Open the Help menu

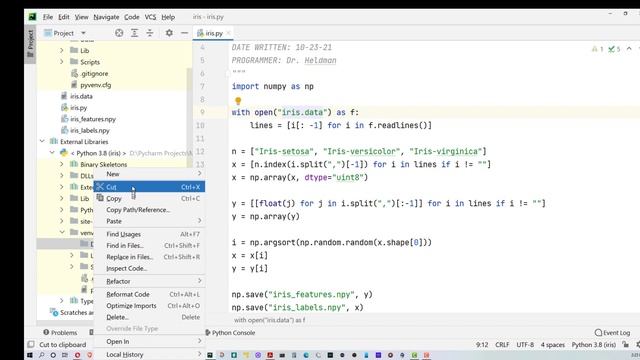[168, 17]
